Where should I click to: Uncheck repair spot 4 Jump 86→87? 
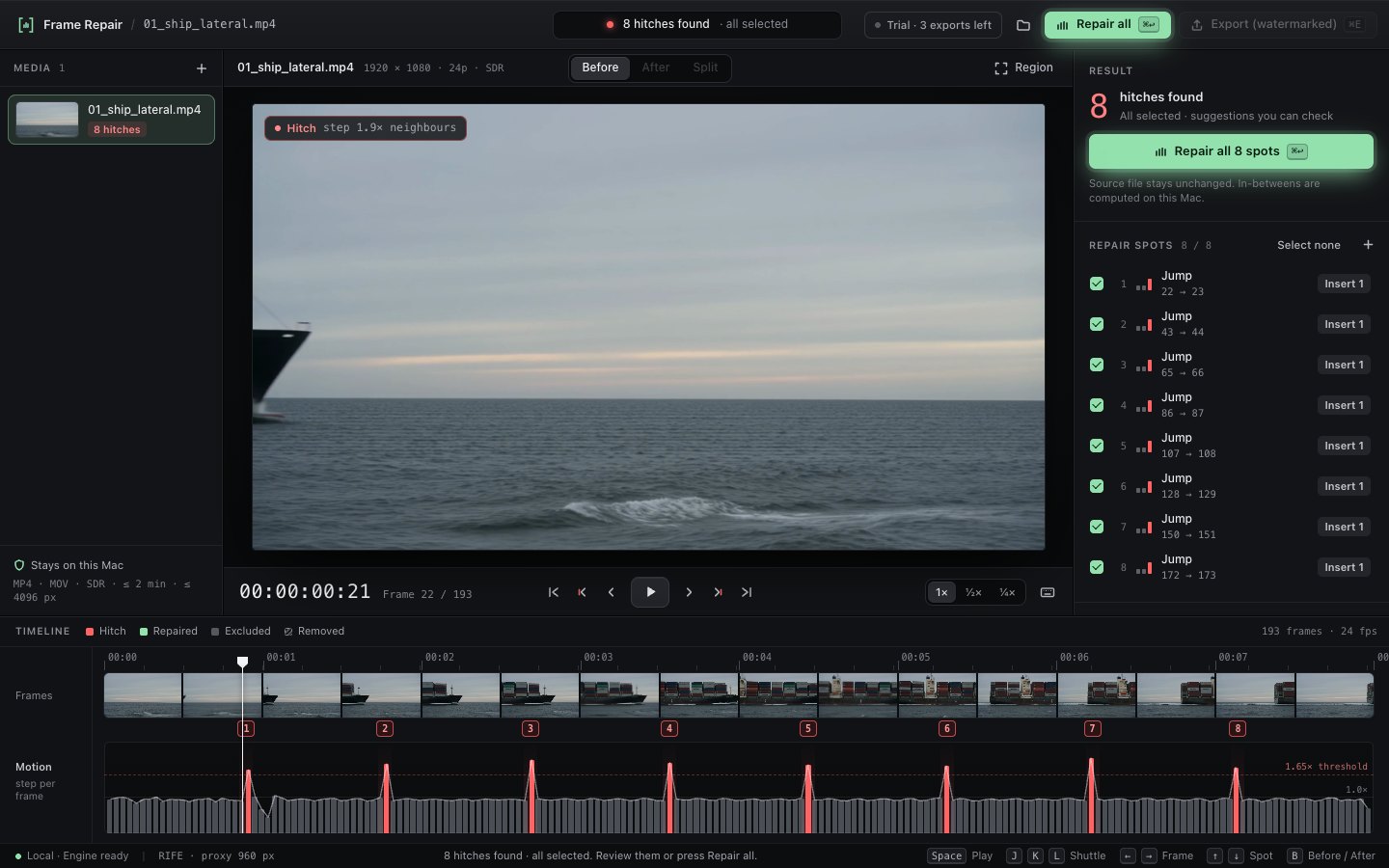point(1097,405)
